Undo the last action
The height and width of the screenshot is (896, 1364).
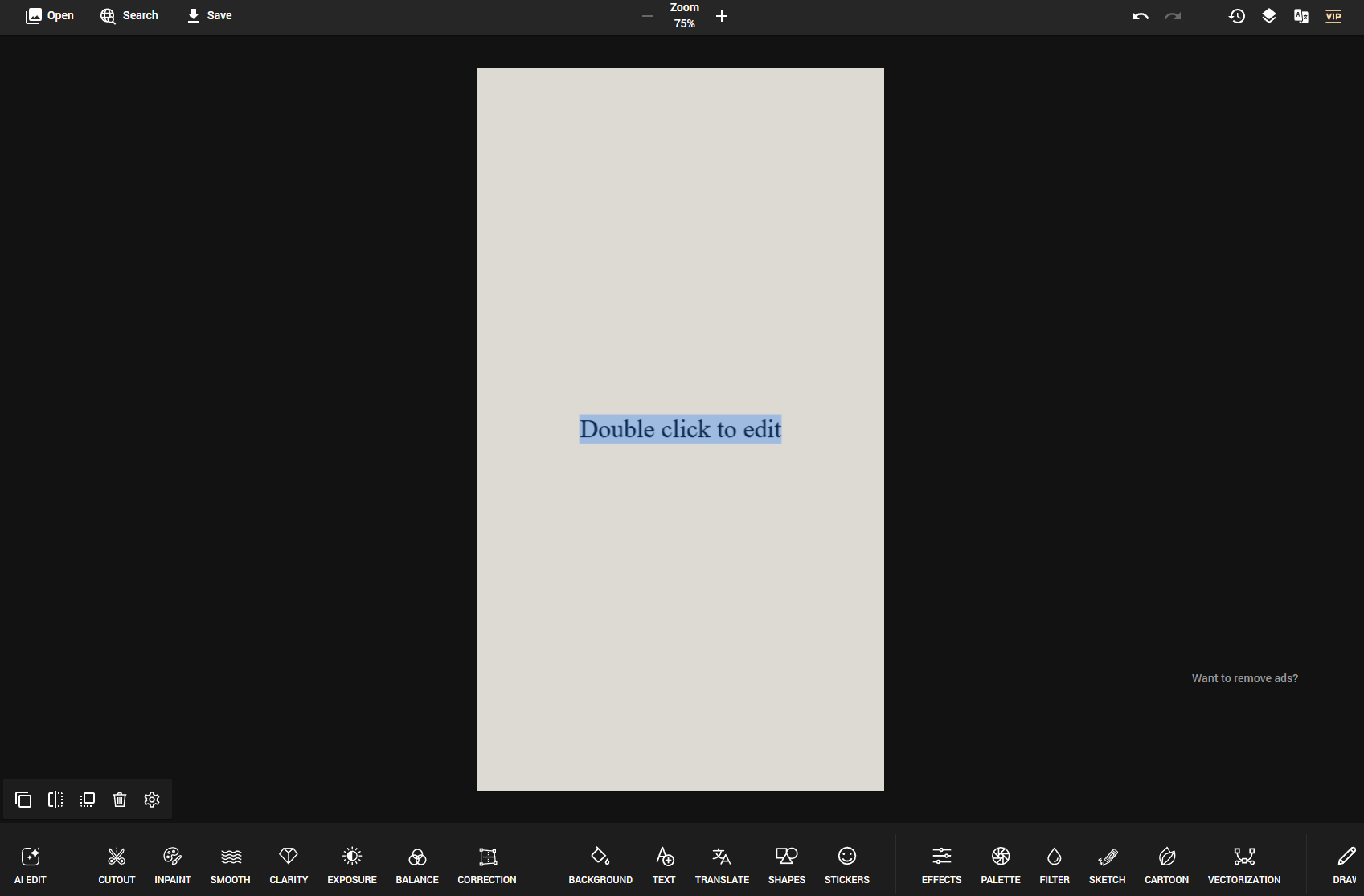click(x=1141, y=16)
